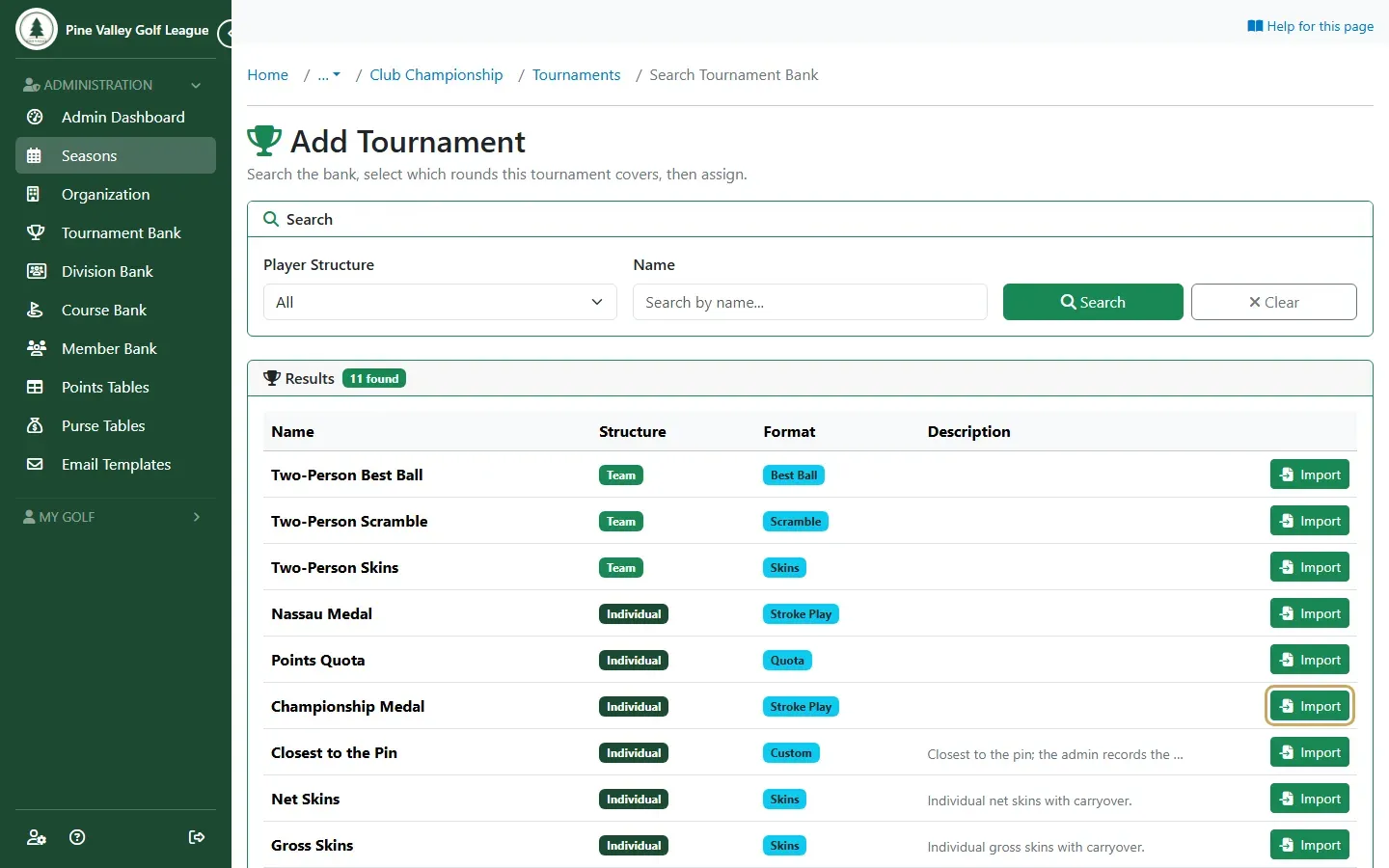Click the Description column header
This screenshot has width=1389, height=868.
[x=968, y=431]
